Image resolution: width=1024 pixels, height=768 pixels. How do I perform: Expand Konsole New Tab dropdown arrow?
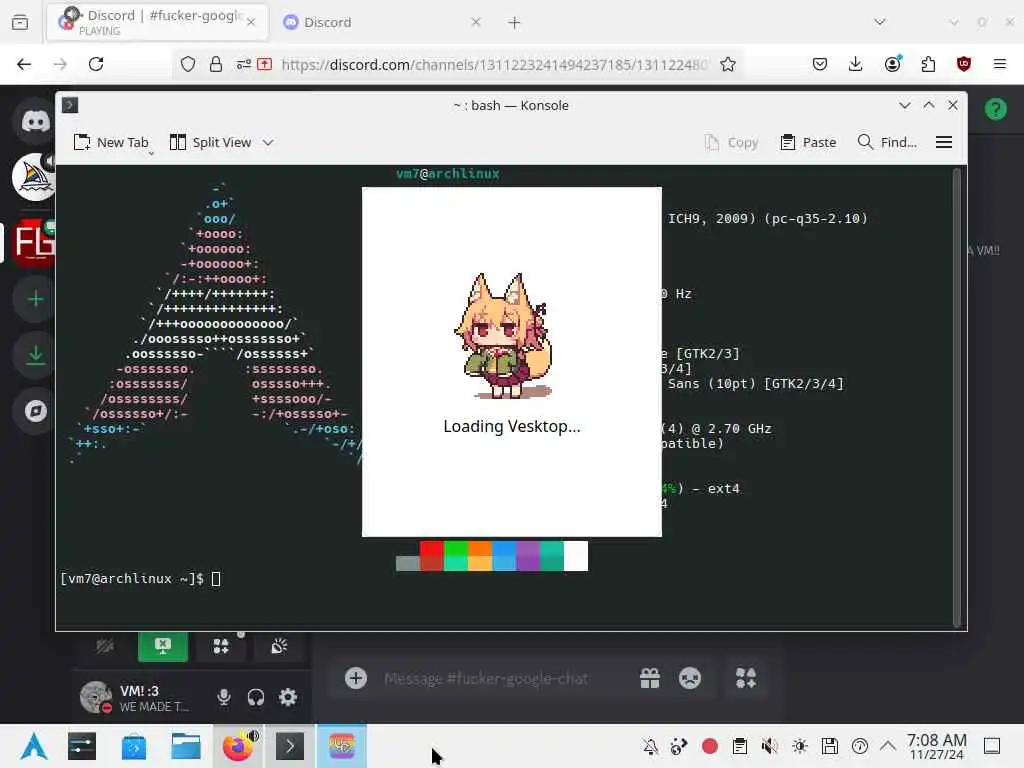tap(151, 153)
